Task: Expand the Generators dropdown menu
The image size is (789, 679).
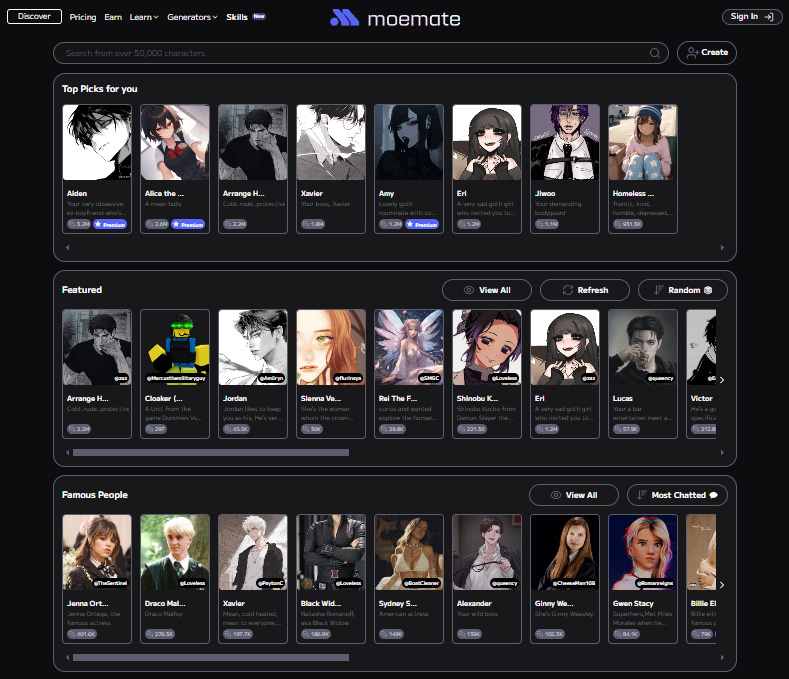Action: point(192,17)
